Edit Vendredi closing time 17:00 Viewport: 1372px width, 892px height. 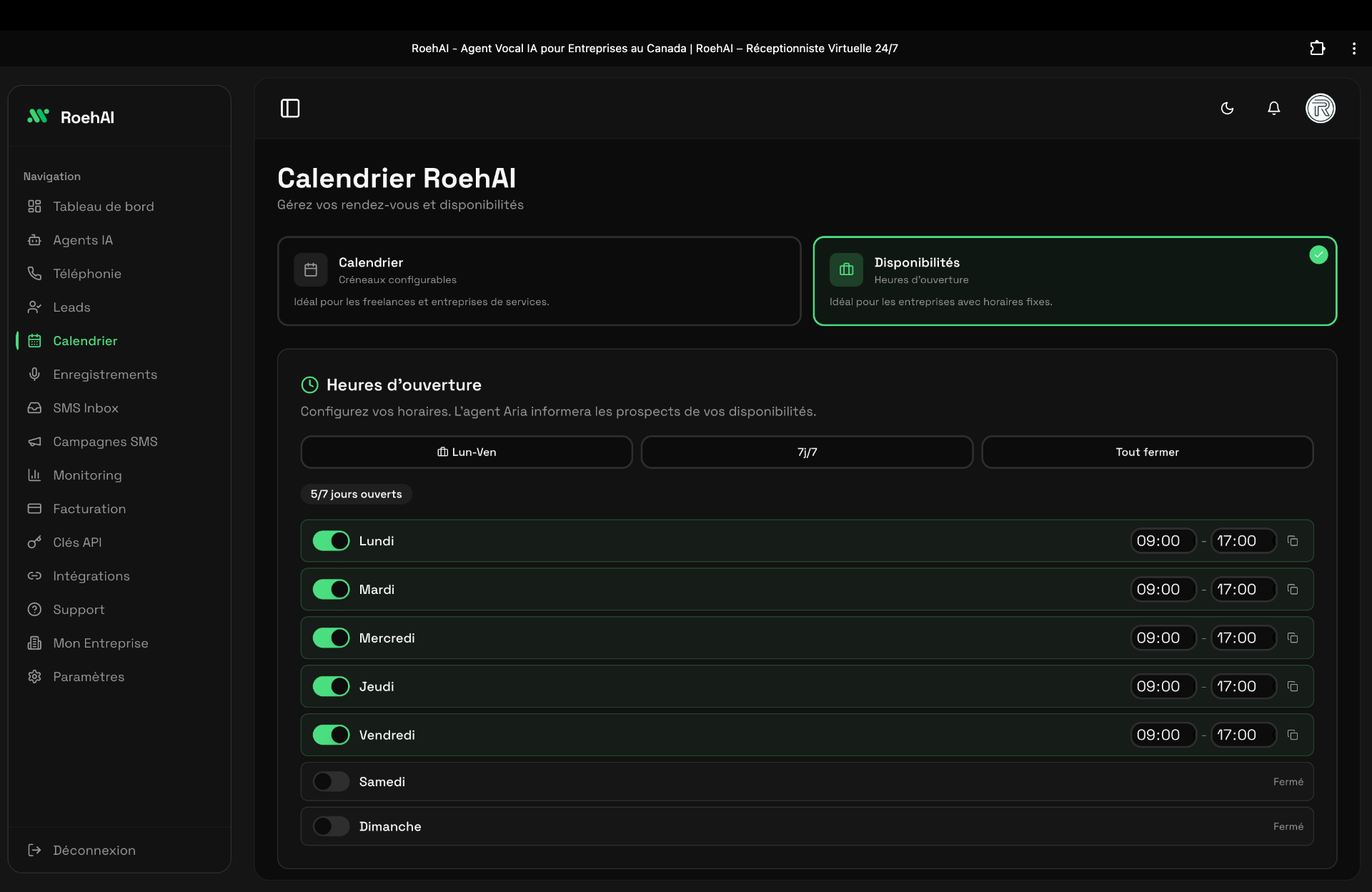point(1243,735)
